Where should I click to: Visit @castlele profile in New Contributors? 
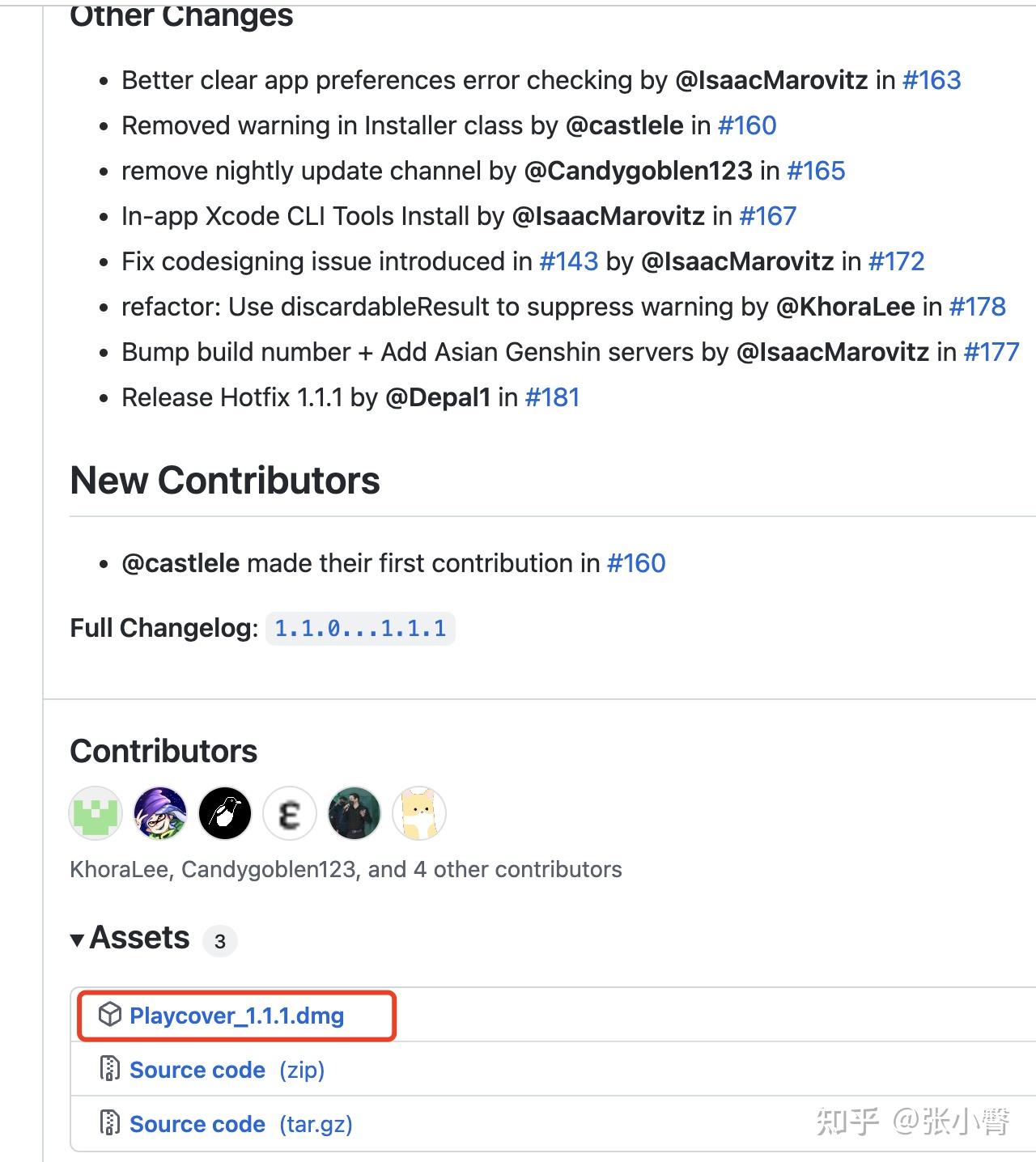[180, 563]
